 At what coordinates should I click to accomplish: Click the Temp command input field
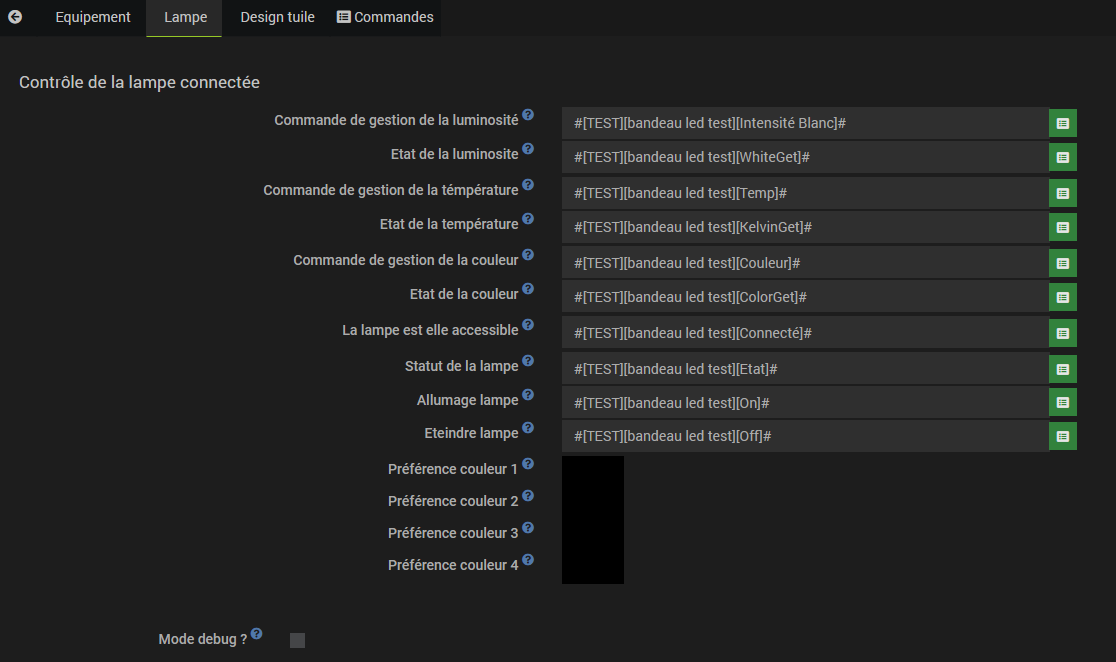tap(805, 193)
